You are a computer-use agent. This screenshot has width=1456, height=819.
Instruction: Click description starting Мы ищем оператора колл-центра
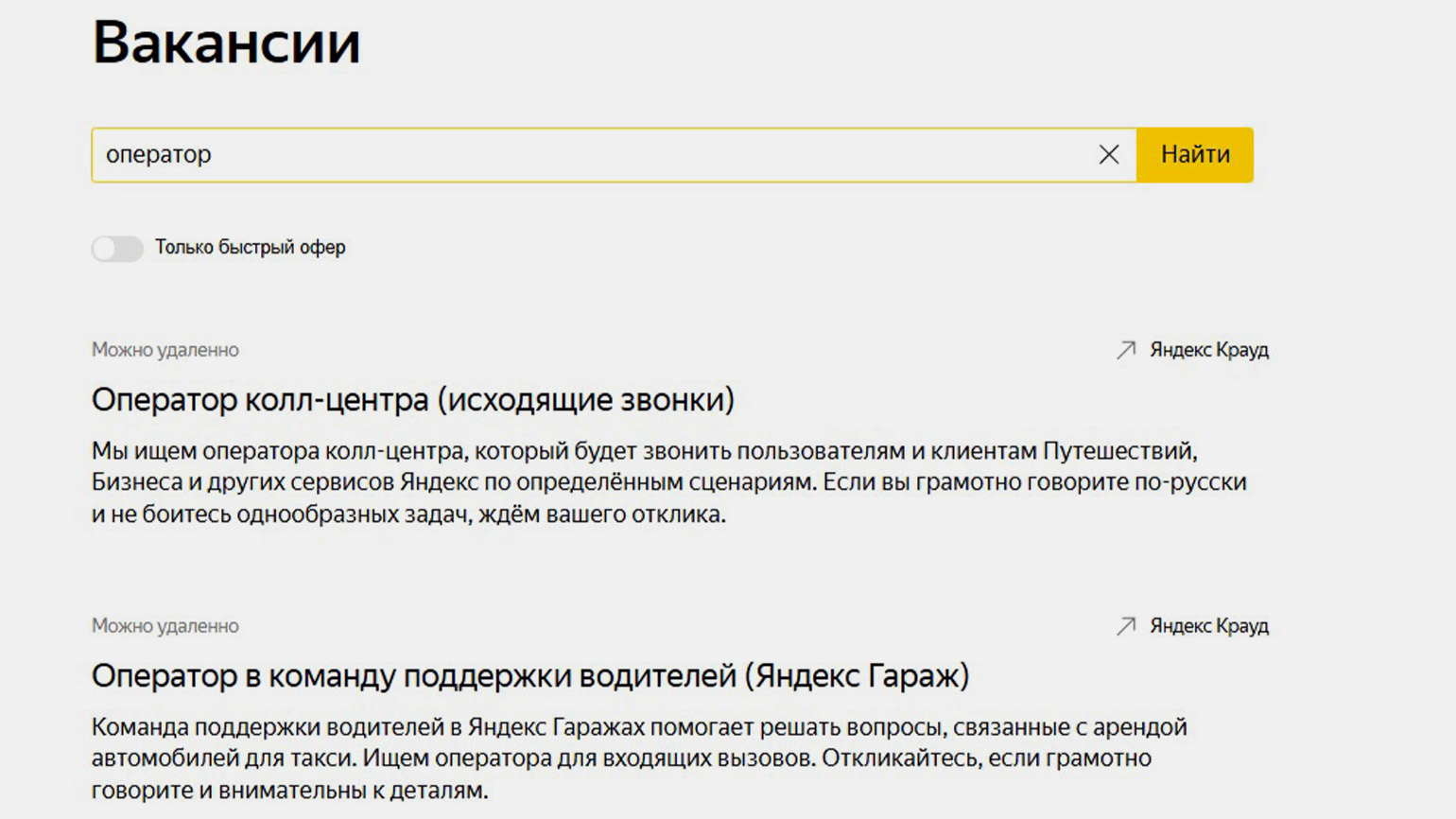[x=669, y=482]
